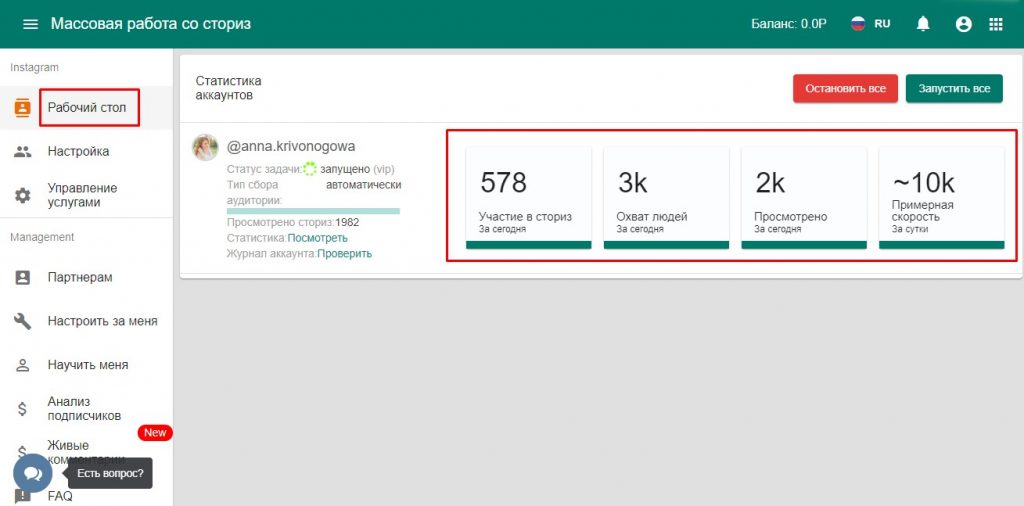
Task: Open the Партнерам menu item
Action: 79,277
